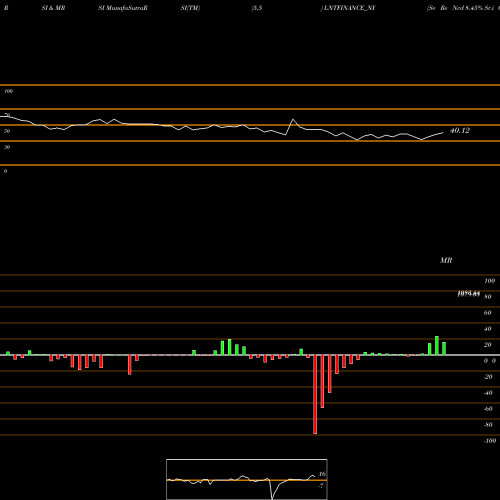Click the "30" label on RSI axis
500x500 pixels.
tap(7, 147)
